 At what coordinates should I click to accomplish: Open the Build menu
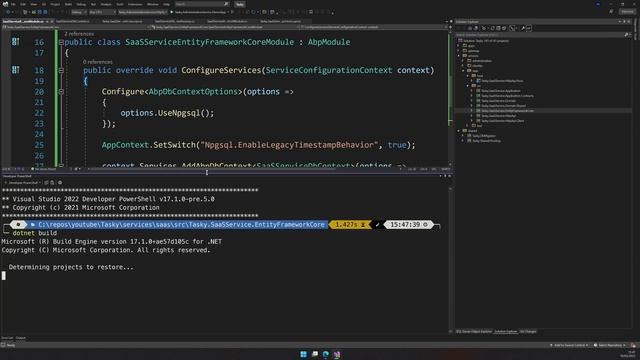[x=68, y=4]
